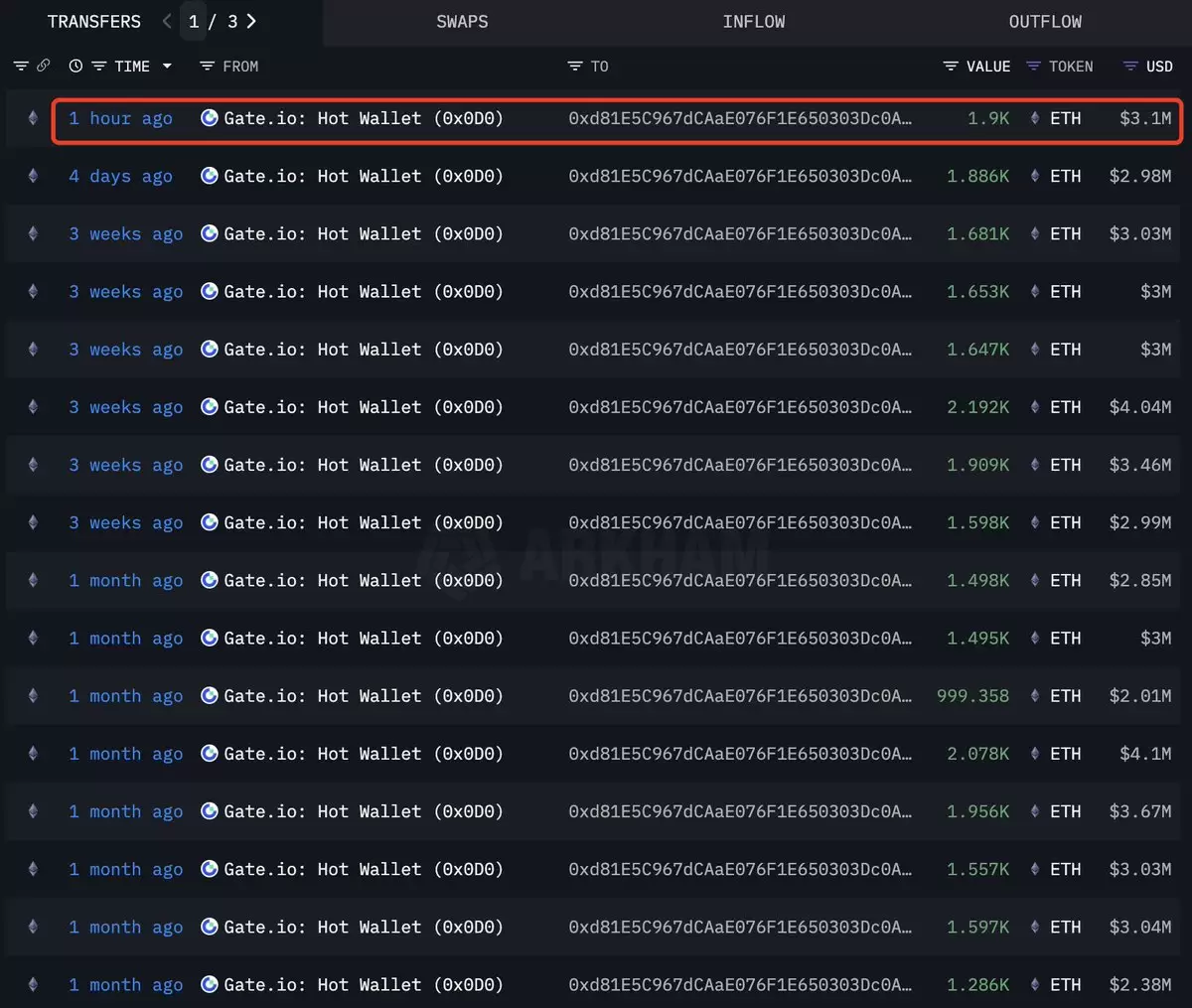Click Gate.io logo in the 1.886K row

tap(210, 176)
